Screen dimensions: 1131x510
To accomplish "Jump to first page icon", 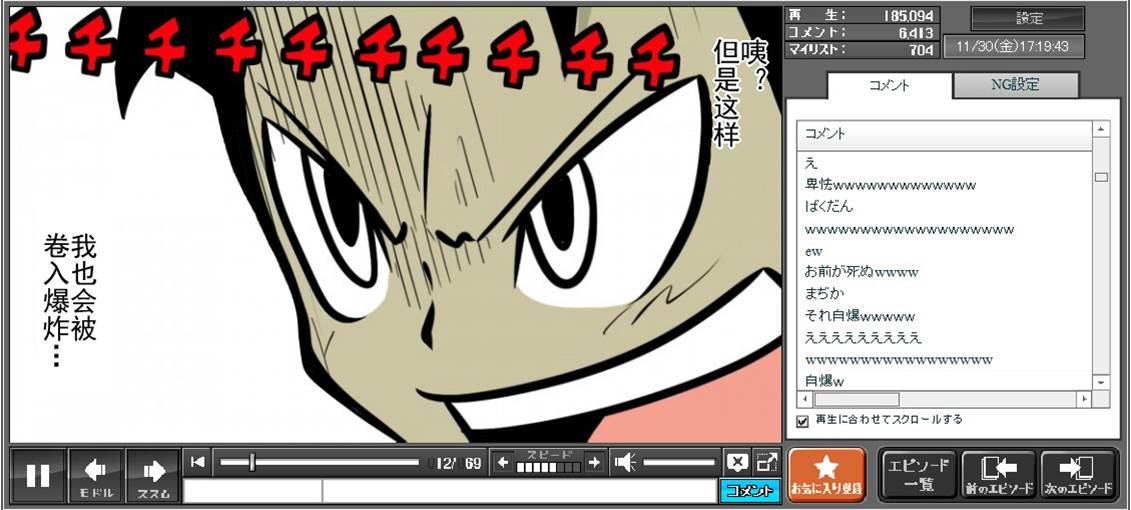I will 198,462.
